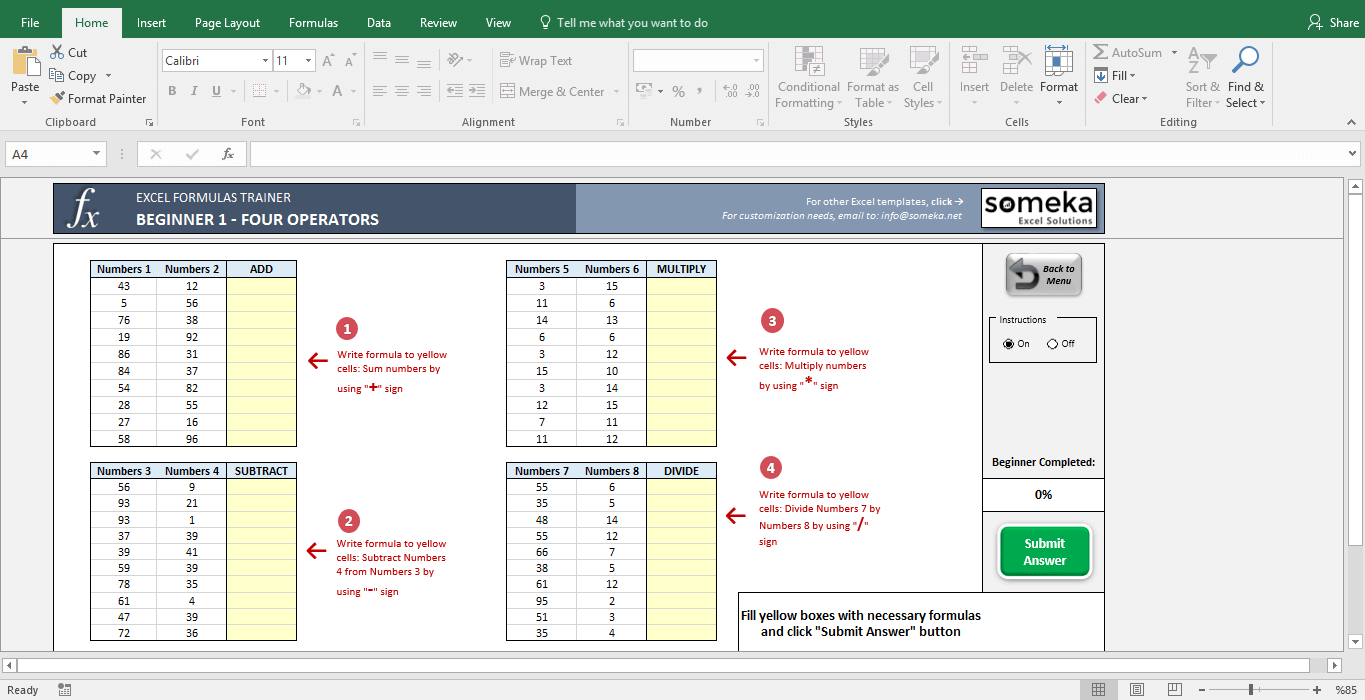Viewport: 1365px width, 700px height.
Task: Click the Share person icon
Action: pyautogui.click(x=1315, y=22)
